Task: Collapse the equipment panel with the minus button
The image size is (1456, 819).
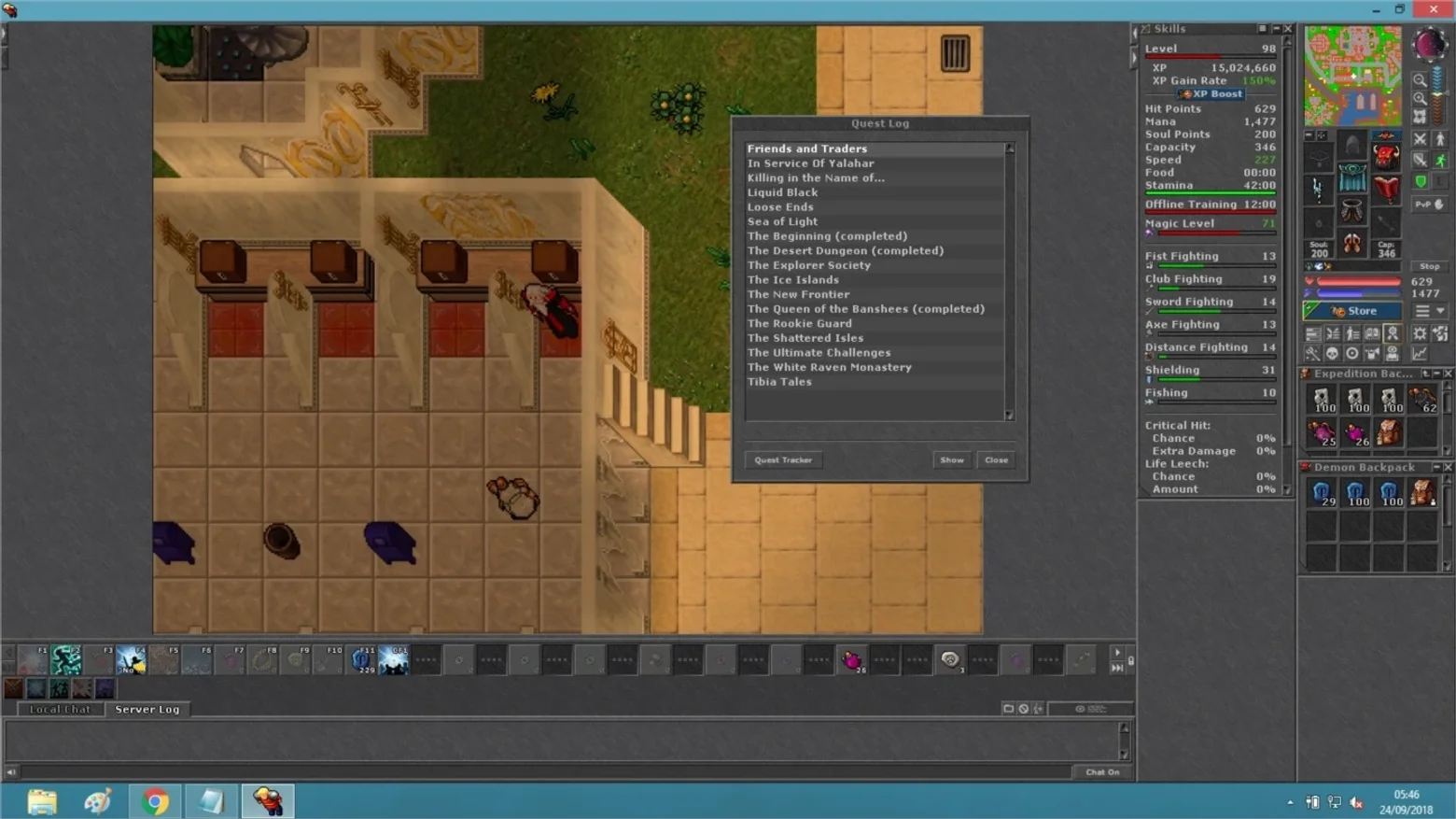Action: click(1309, 135)
